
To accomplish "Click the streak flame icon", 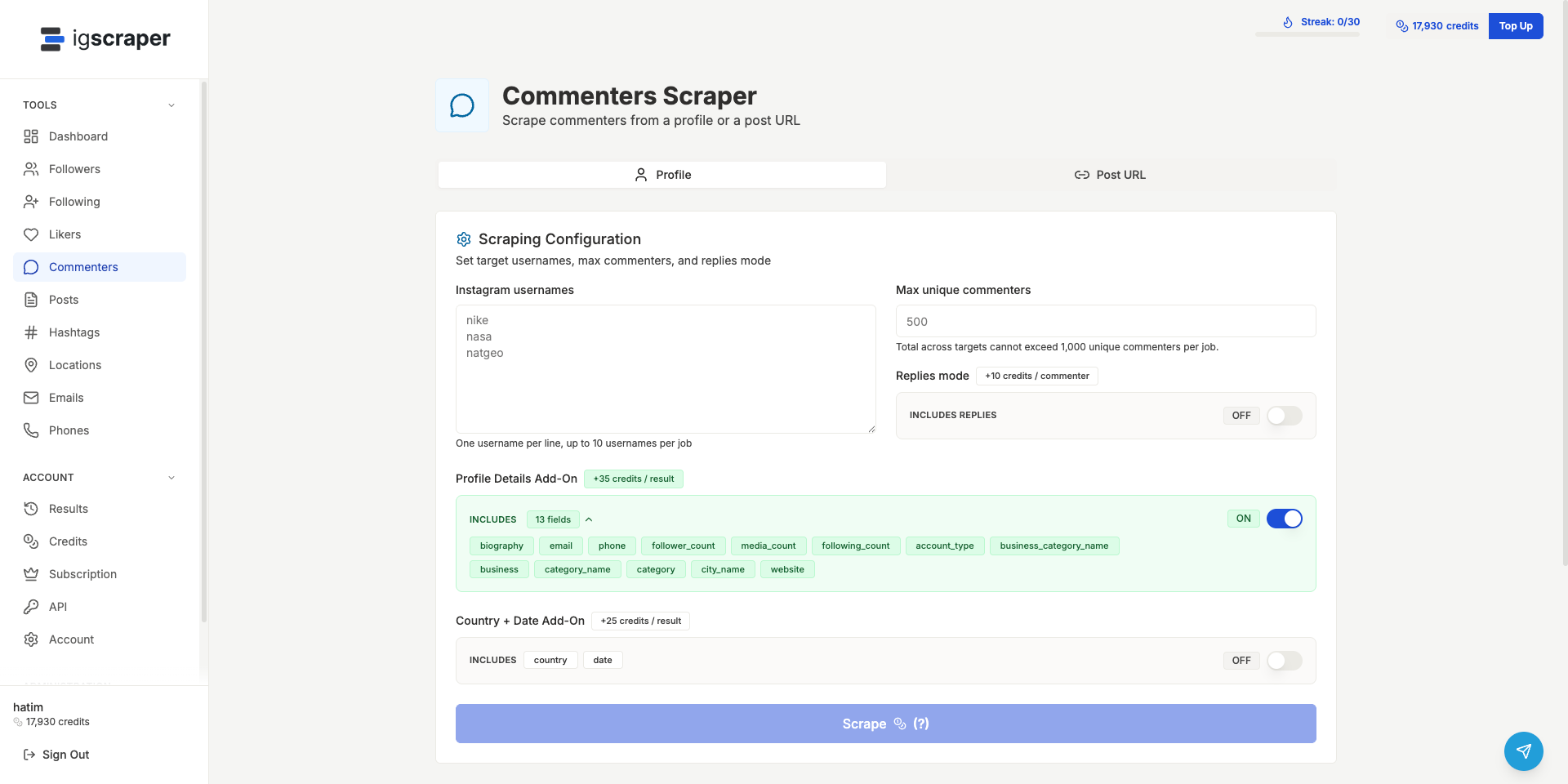I will pyautogui.click(x=1288, y=22).
